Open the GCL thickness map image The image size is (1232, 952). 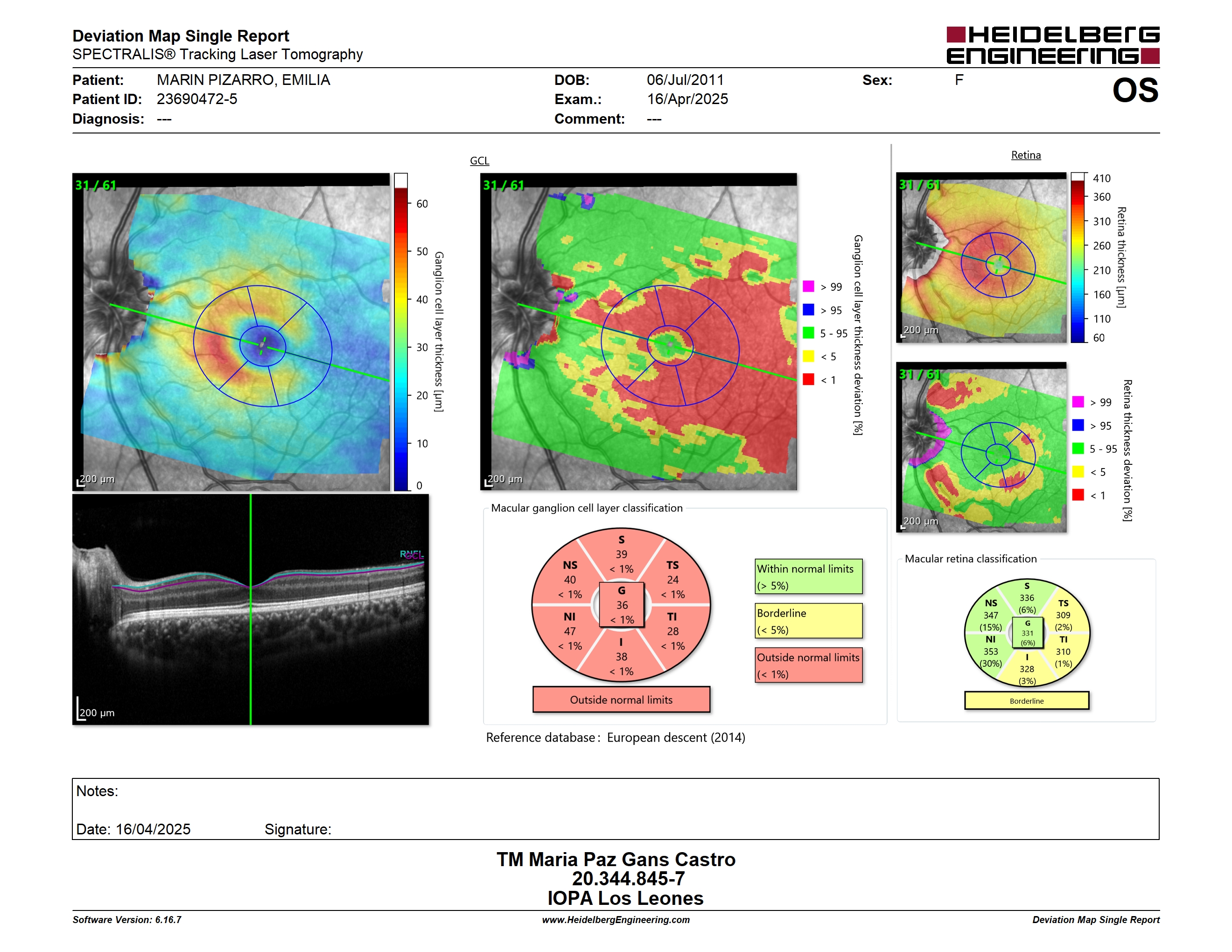231,332
